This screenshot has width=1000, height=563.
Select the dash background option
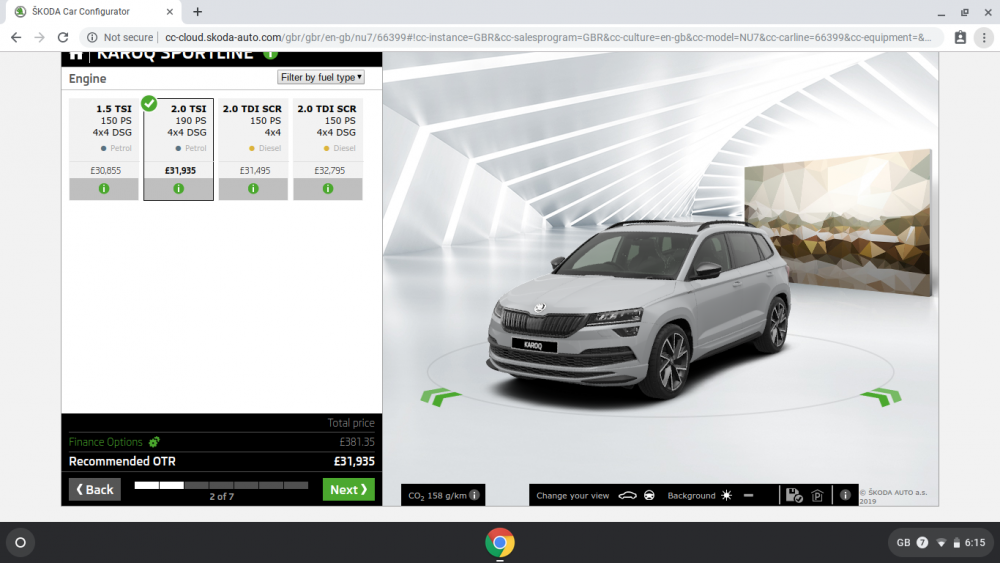(x=748, y=495)
